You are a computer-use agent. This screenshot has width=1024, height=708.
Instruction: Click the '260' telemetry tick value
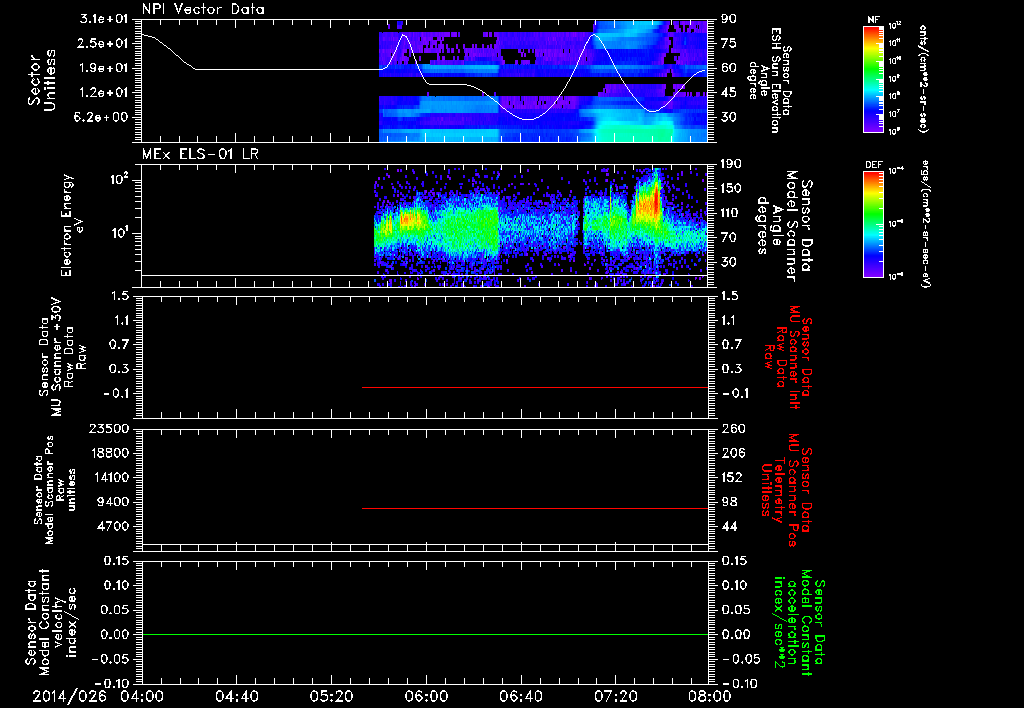point(731,429)
